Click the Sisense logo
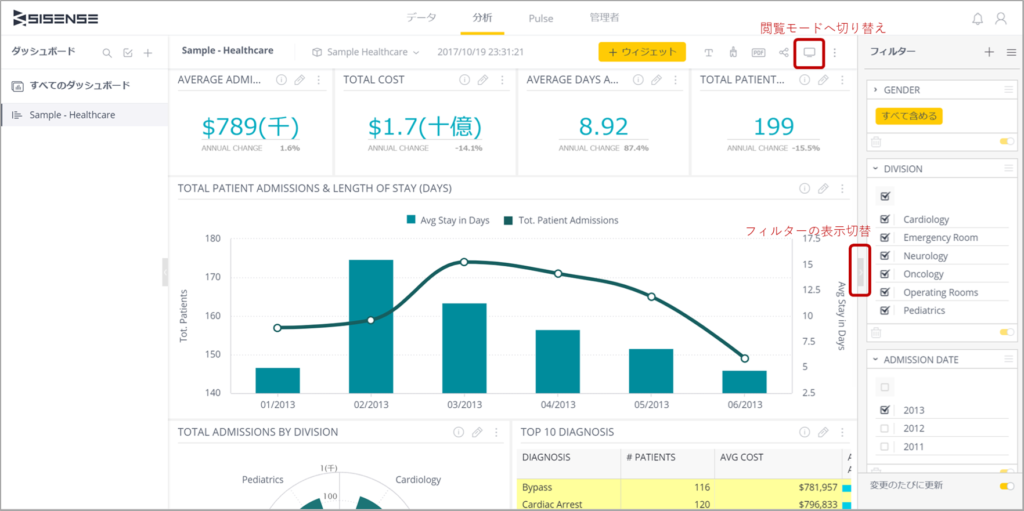This screenshot has width=1024, height=511. (56, 18)
